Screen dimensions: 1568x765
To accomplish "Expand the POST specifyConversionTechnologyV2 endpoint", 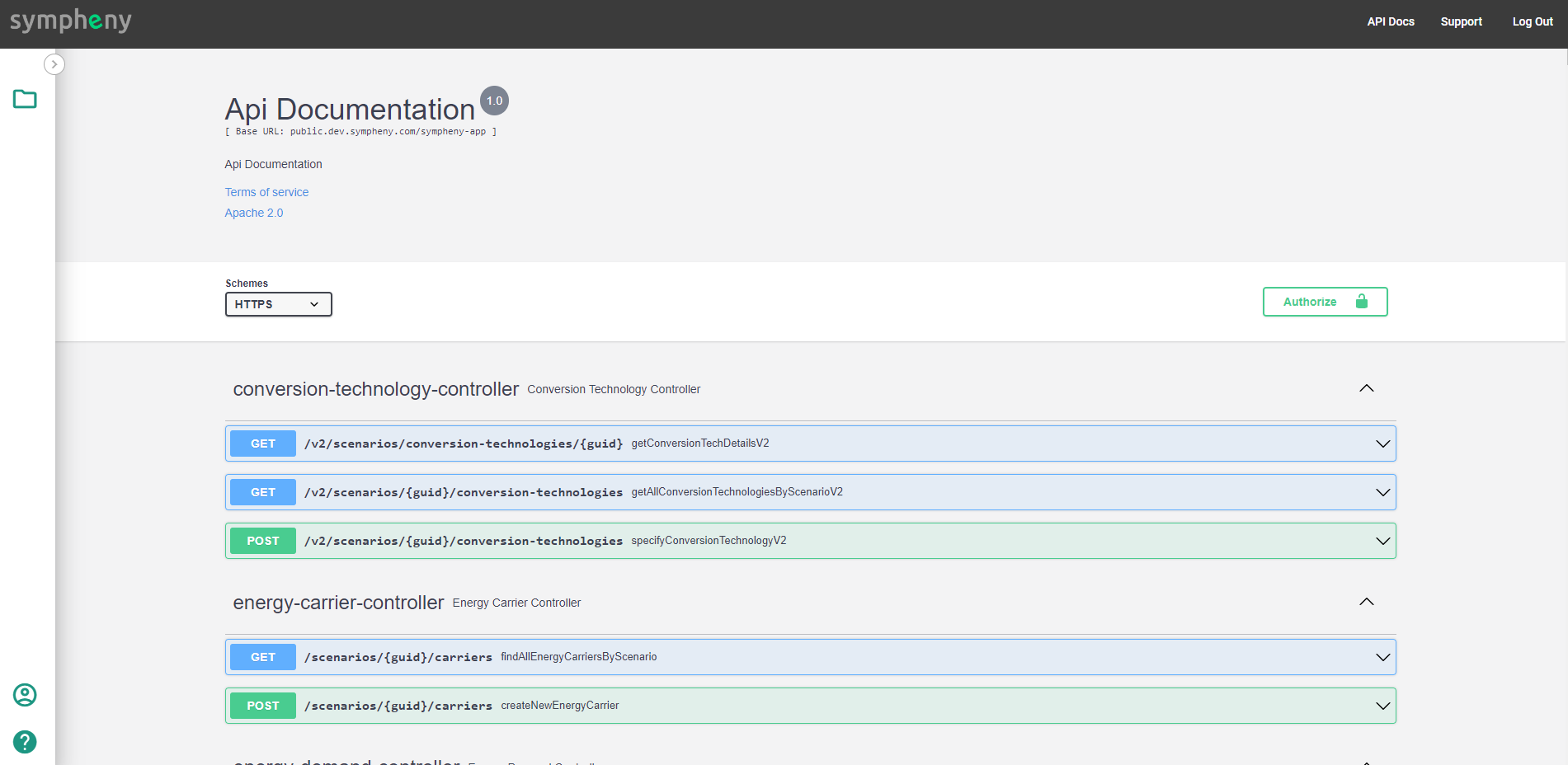I will [1382, 541].
